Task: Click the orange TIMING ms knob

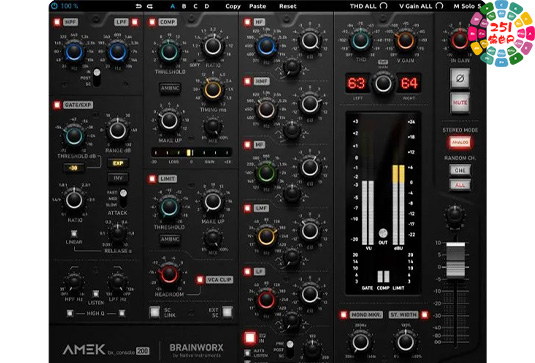Action: pyautogui.click(x=213, y=90)
